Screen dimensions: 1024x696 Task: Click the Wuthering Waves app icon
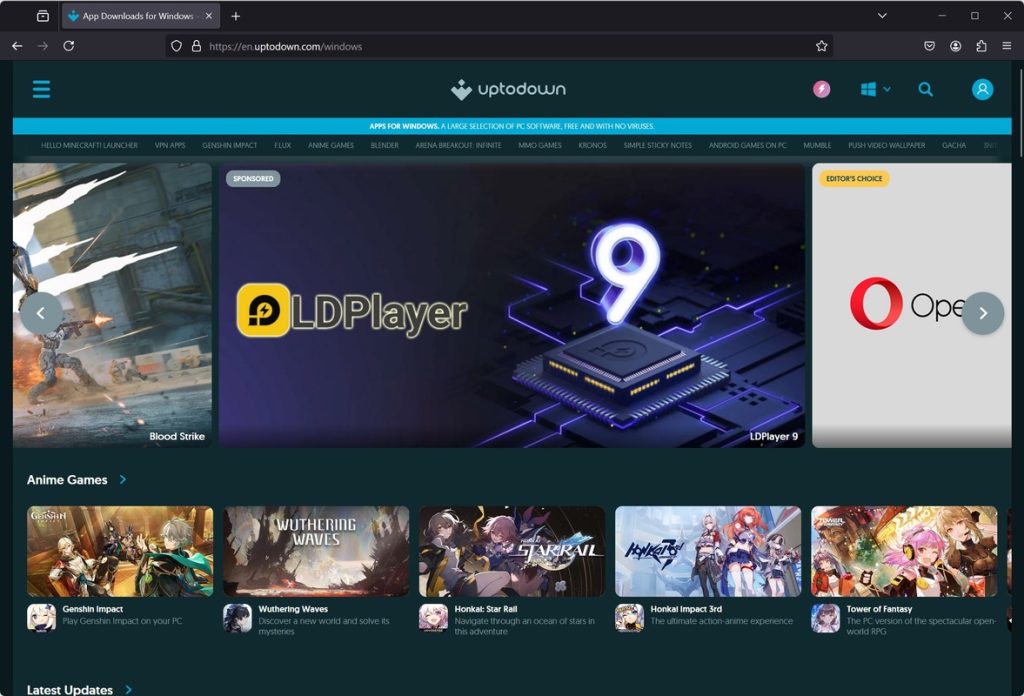(x=238, y=618)
